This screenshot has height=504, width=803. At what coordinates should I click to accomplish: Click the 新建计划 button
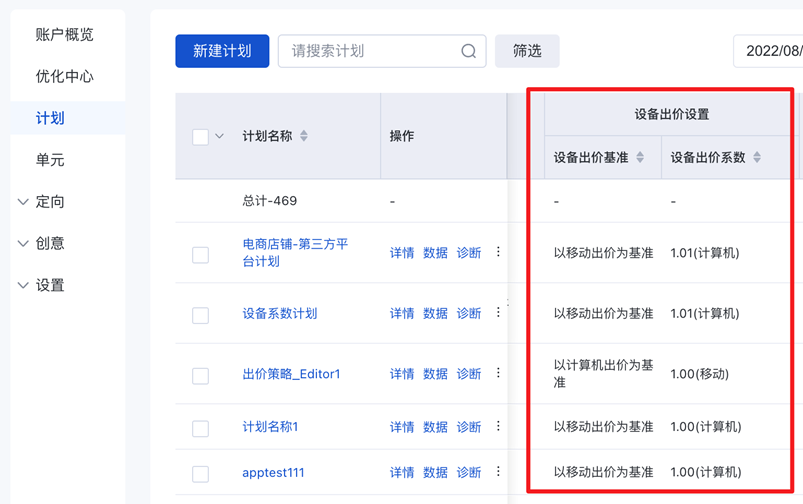click(x=222, y=52)
